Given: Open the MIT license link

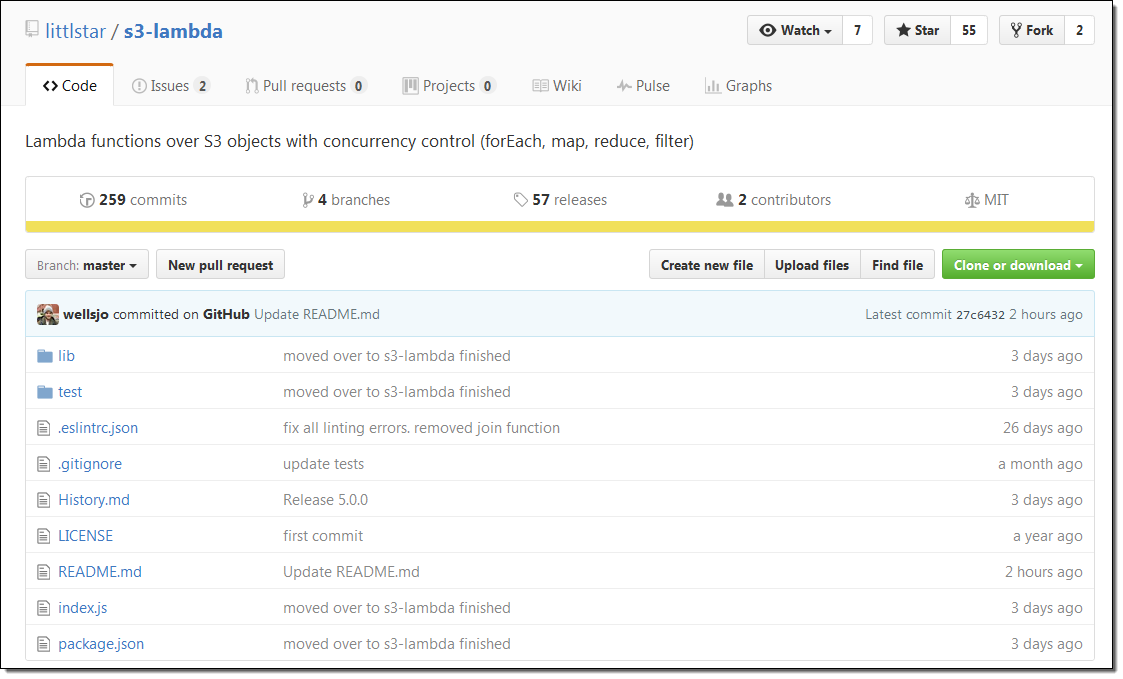Looking at the screenshot, I should pyautogui.click(x=987, y=201).
